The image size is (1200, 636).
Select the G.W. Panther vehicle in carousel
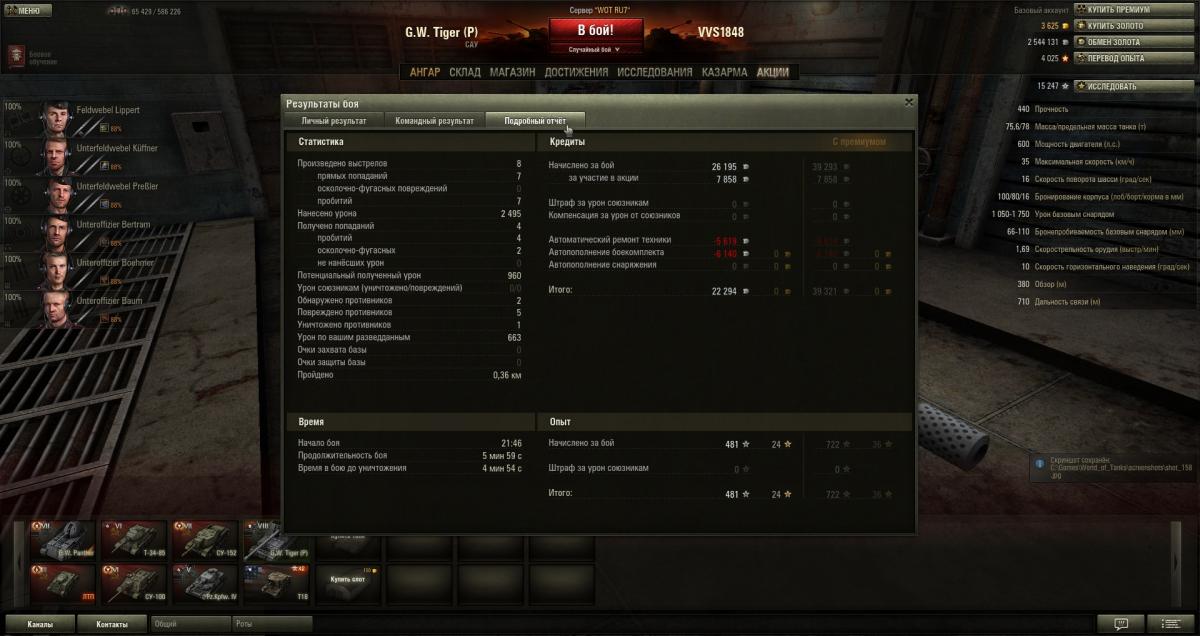[63, 540]
